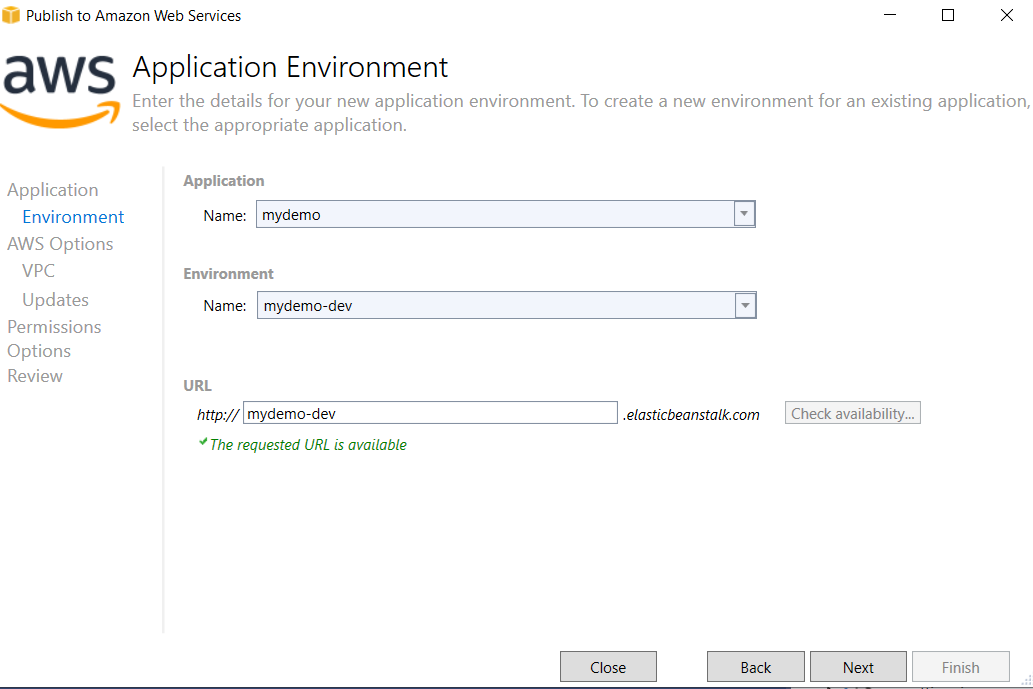Click the Check availability button
This screenshot has height=689, width=1033.
pyautogui.click(x=852, y=413)
